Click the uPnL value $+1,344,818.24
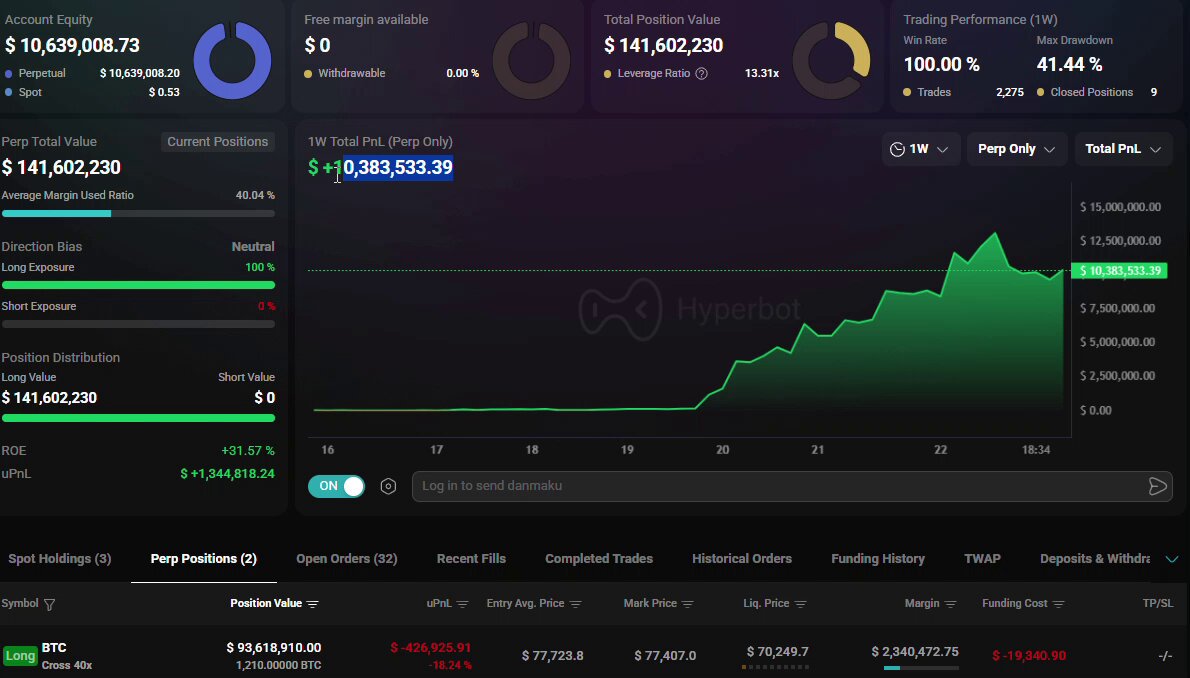Screen dimensions: 1190x678 [x=228, y=474]
